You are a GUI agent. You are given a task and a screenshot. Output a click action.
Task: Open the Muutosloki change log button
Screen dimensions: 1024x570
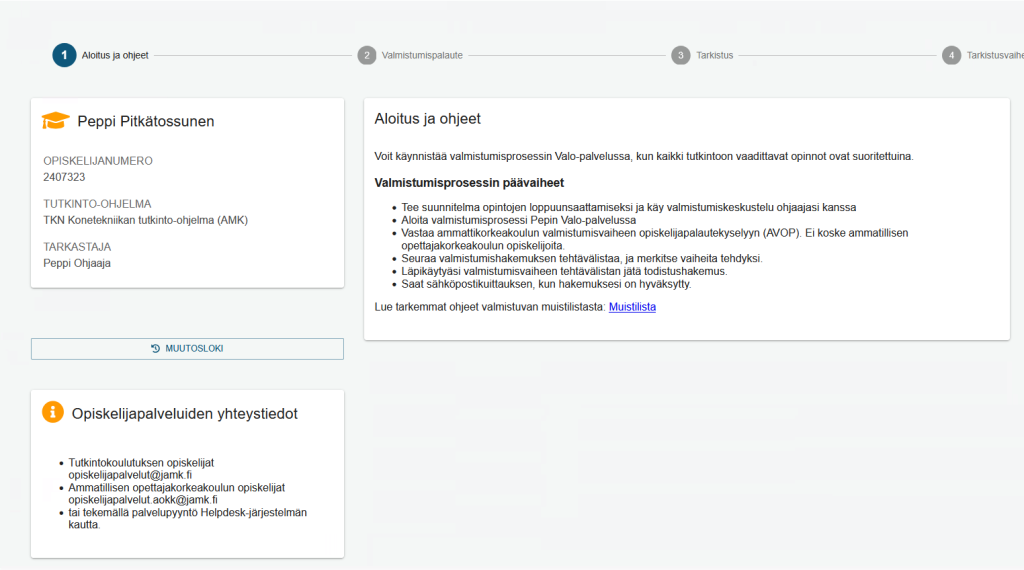pos(187,349)
